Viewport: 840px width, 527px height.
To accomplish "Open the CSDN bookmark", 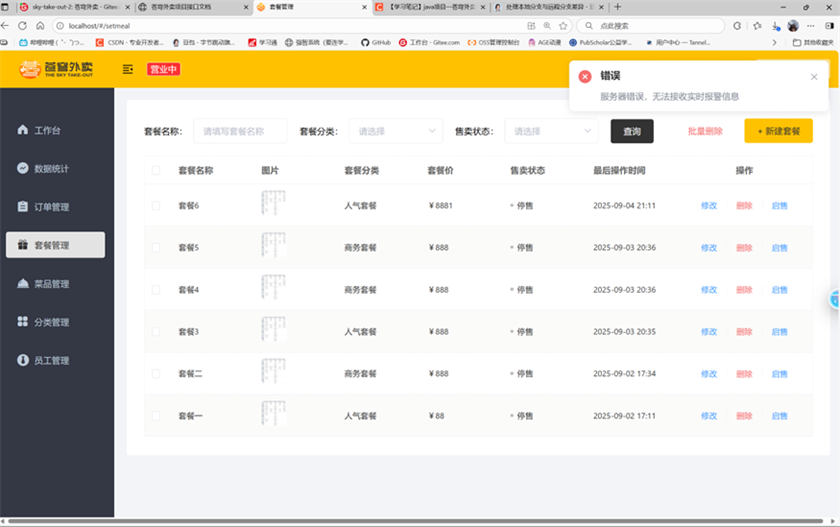I will click(130, 42).
